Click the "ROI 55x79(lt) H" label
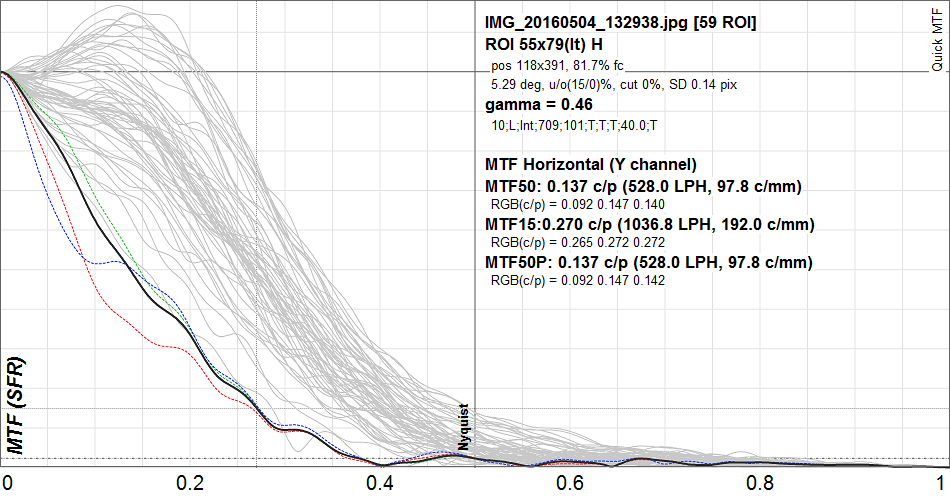The image size is (950, 500). pos(543,44)
